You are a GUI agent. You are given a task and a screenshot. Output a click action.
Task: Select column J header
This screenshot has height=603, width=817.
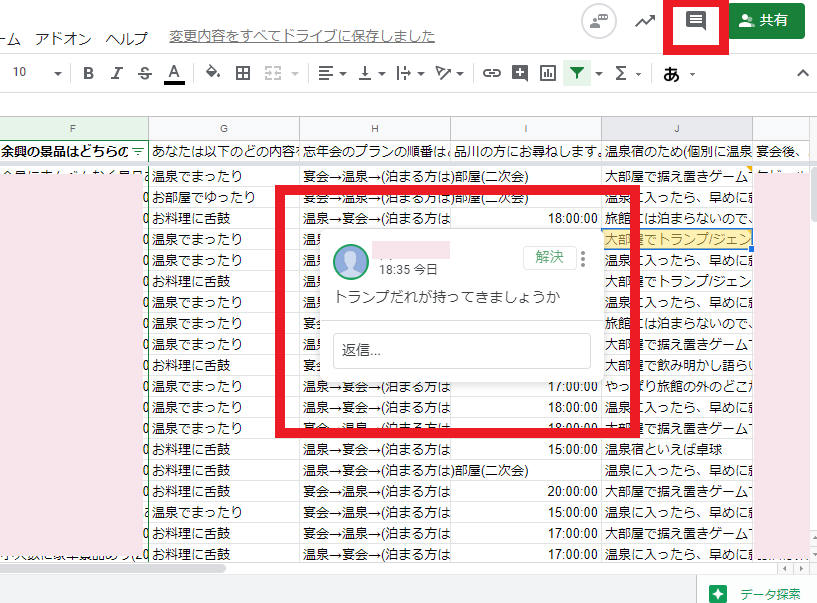click(x=677, y=128)
